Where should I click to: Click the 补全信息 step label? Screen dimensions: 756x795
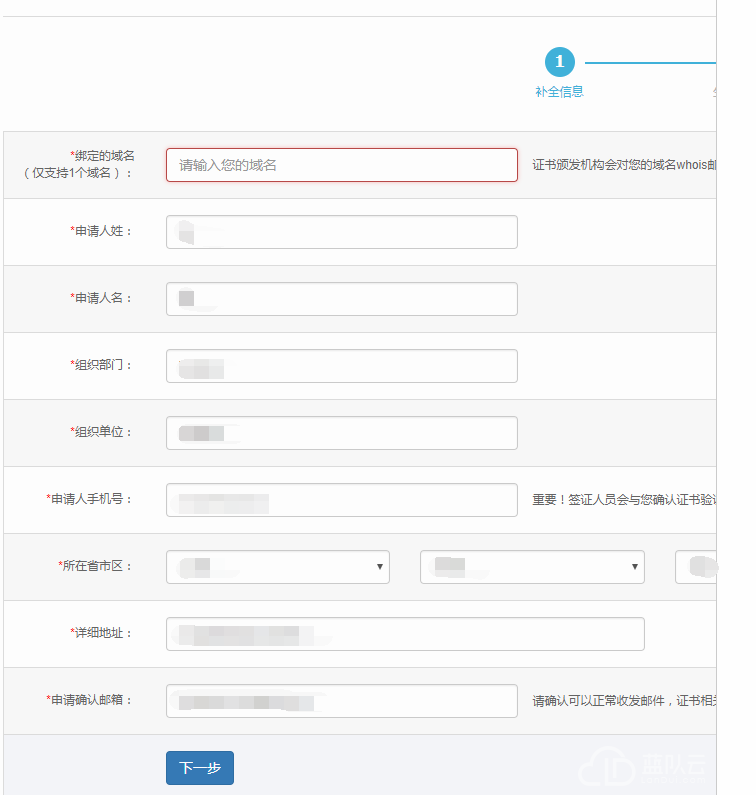(x=559, y=92)
